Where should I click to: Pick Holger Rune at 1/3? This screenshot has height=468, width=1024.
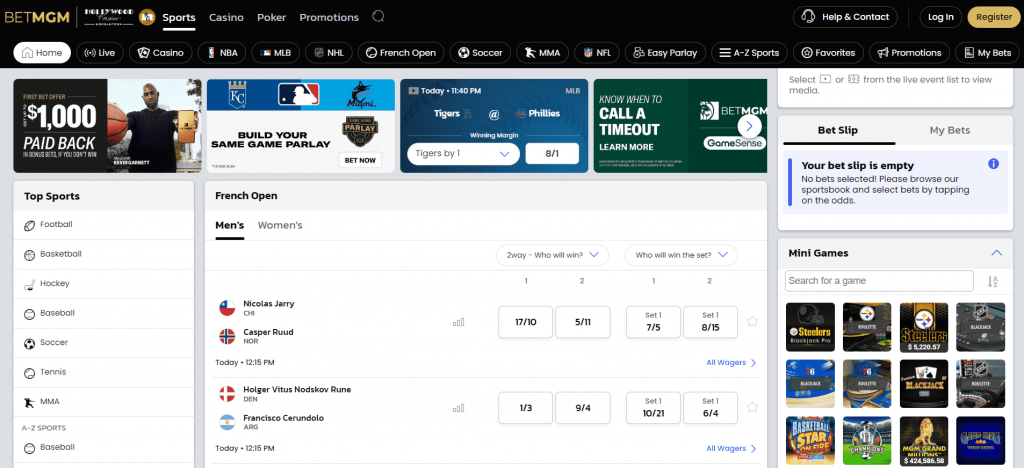tap(526, 408)
